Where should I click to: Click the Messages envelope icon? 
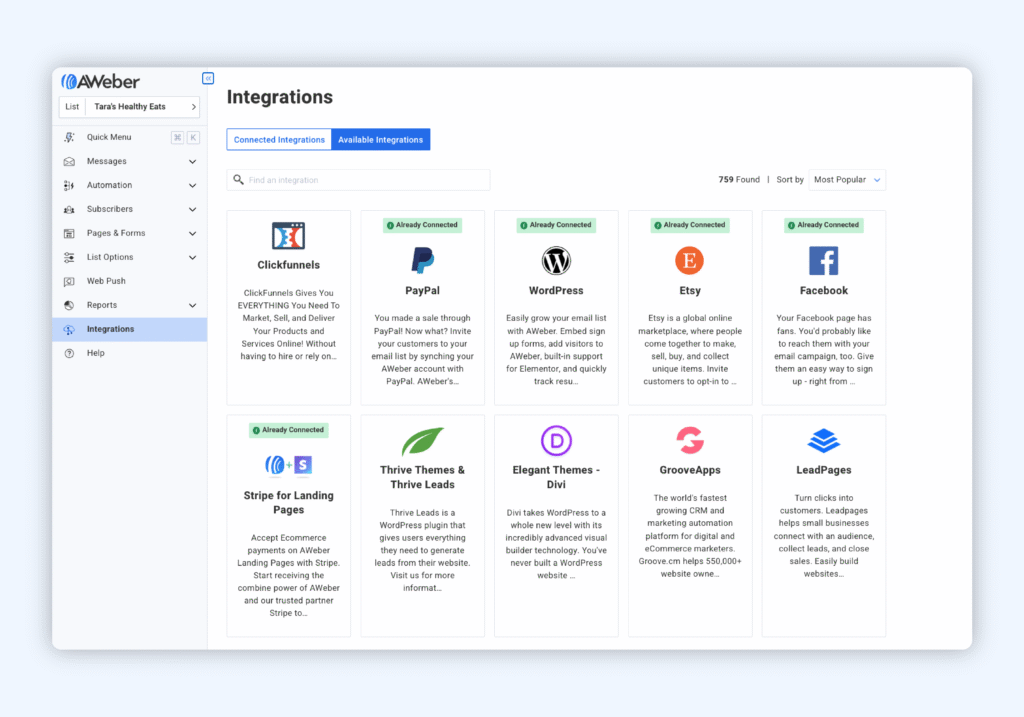(x=69, y=161)
